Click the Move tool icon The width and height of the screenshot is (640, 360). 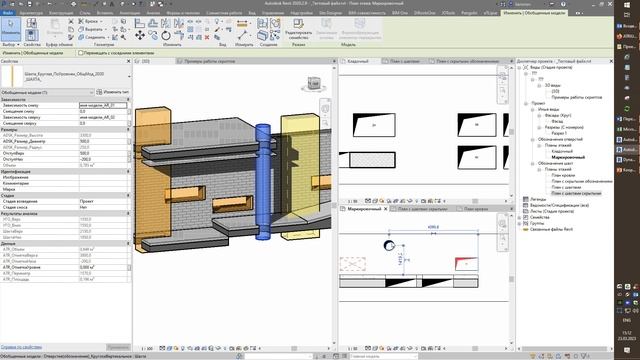[x=140, y=36]
